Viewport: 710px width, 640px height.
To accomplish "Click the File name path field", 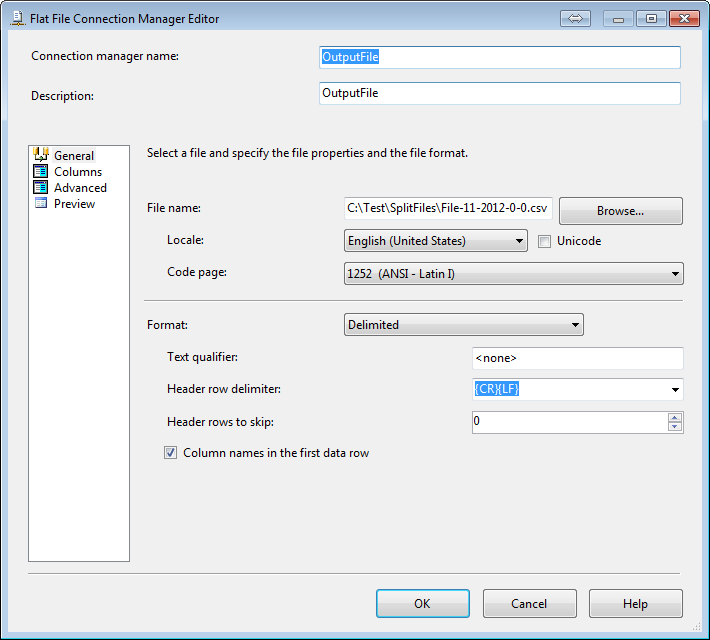I will point(448,208).
